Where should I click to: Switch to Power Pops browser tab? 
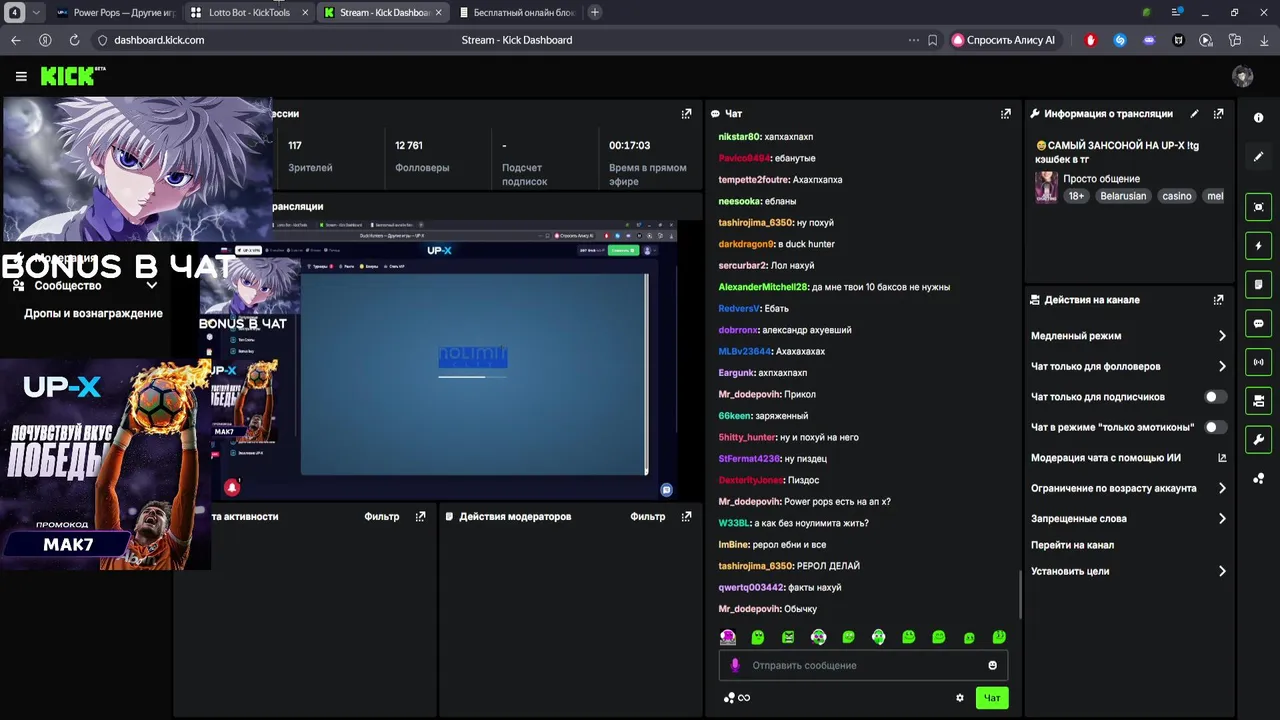116,13
